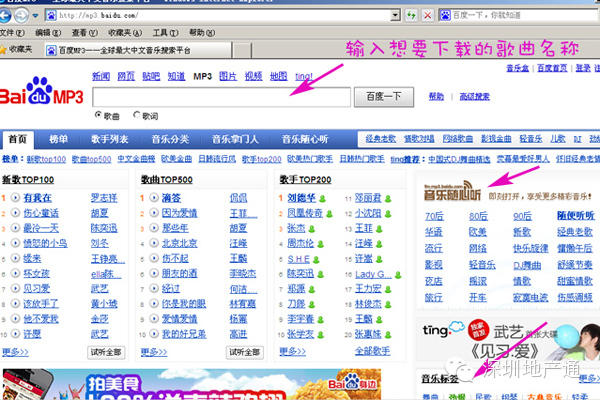The width and height of the screenshot is (600, 400).
Task: Click the 拍美食 advertisement banner
Action: [192, 384]
